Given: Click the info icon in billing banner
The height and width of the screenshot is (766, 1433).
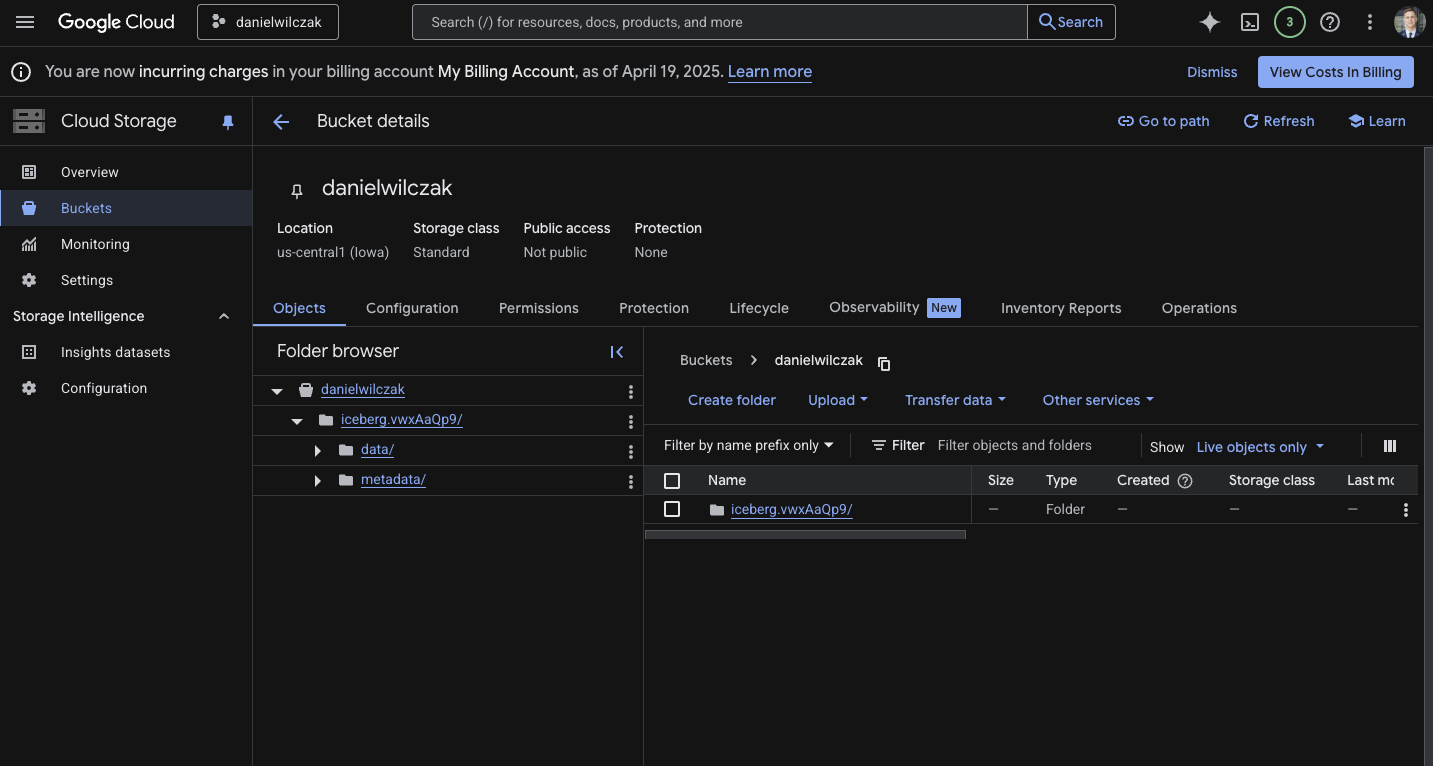Looking at the screenshot, I should coord(20,72).
